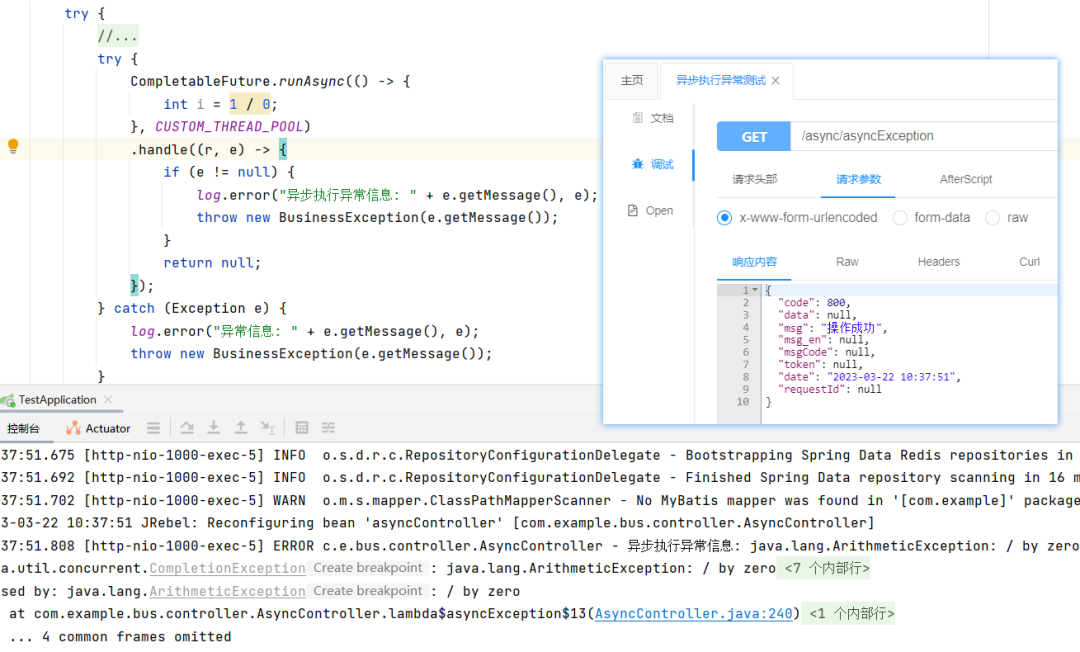The height and width of the screenshot is (652, 1080).
Task: Click the "JRebel: Reconfiguring bean" log line
Action: point(437,523)
